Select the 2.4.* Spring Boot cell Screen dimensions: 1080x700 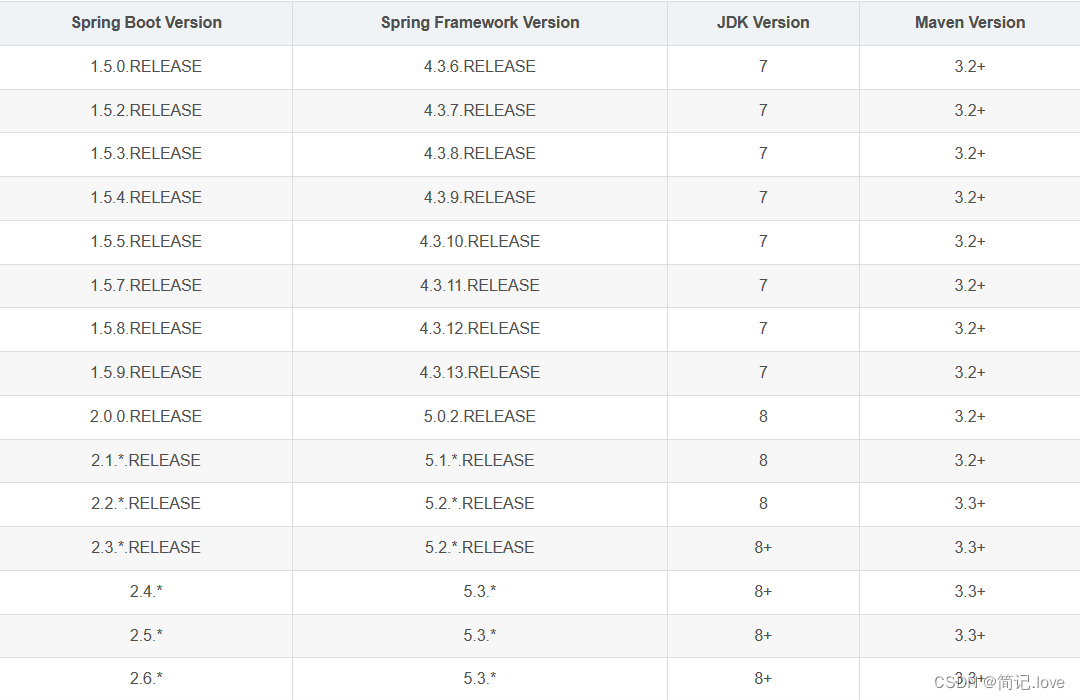pyautogui.click(x=146, y=592)
